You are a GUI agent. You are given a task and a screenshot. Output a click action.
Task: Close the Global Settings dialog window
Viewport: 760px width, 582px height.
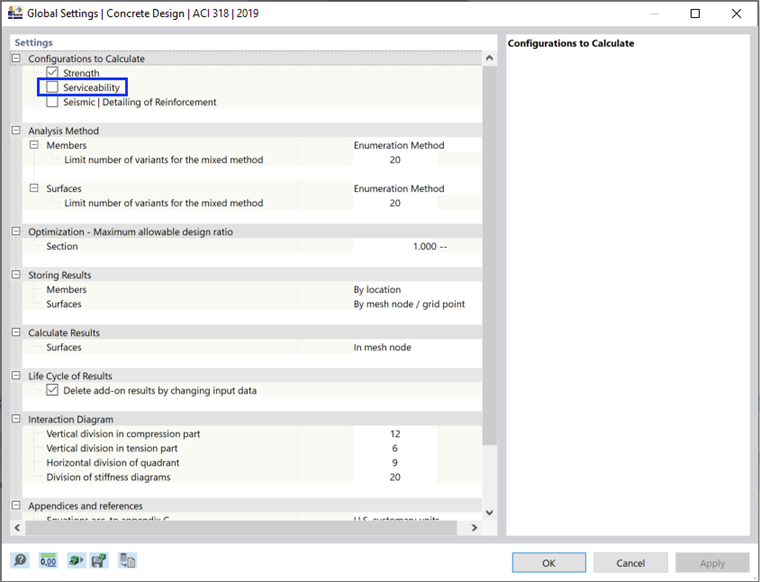pos(736,13)
